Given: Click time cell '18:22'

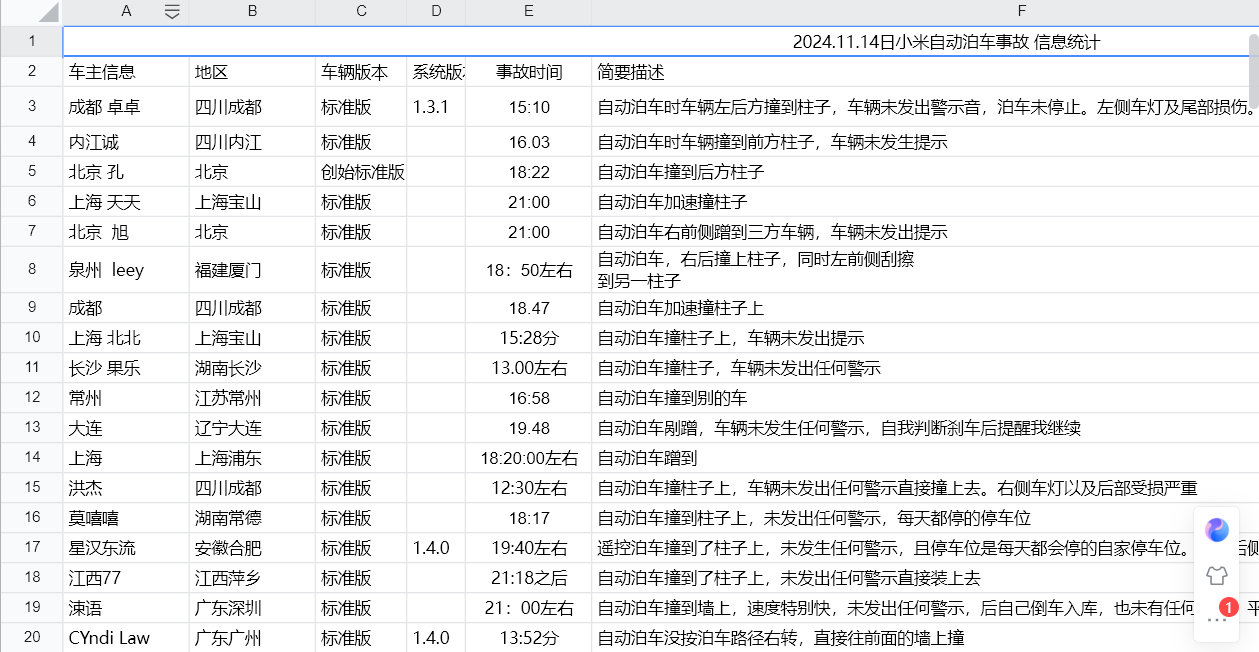Looking at the screenshot, I should coord(529,172).
